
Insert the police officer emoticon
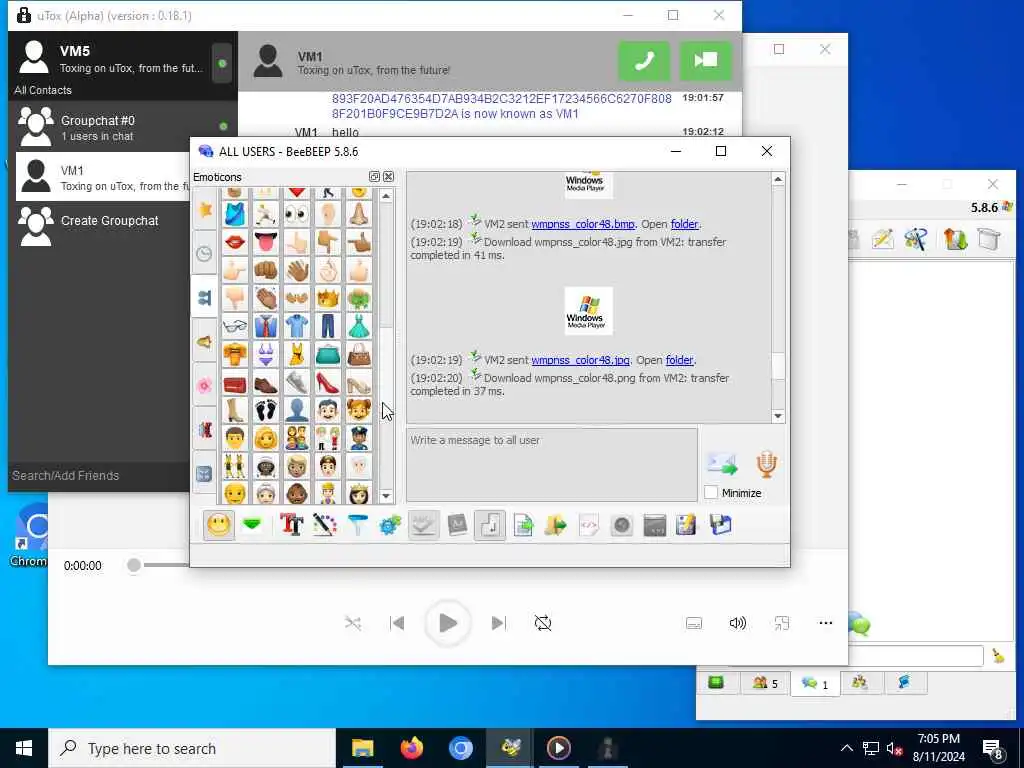[x=359, y=438]
